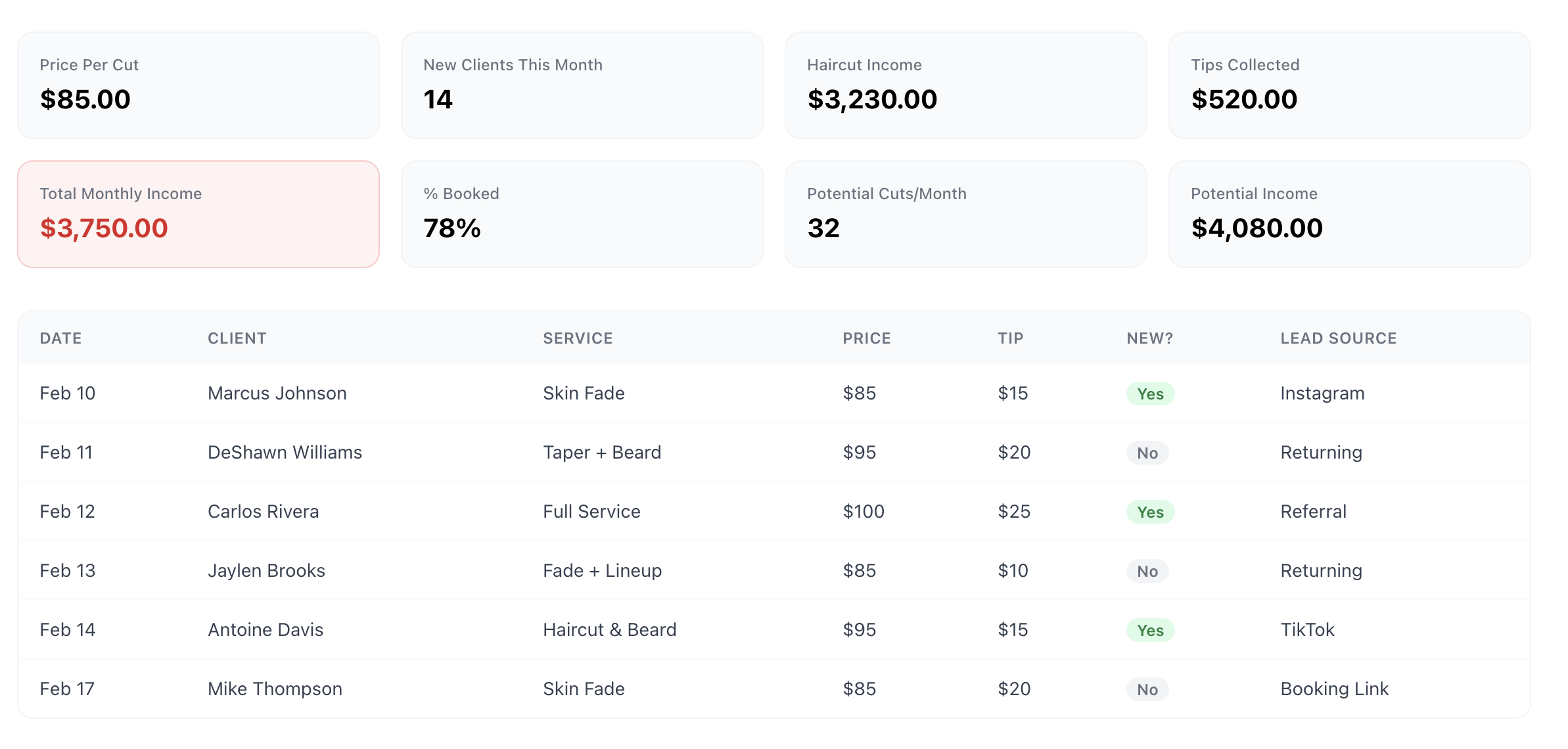The width and height of the screenshot is (1568, 749).
Task: Click the LEAD SOURCE column header
Action: point(1337,338)
